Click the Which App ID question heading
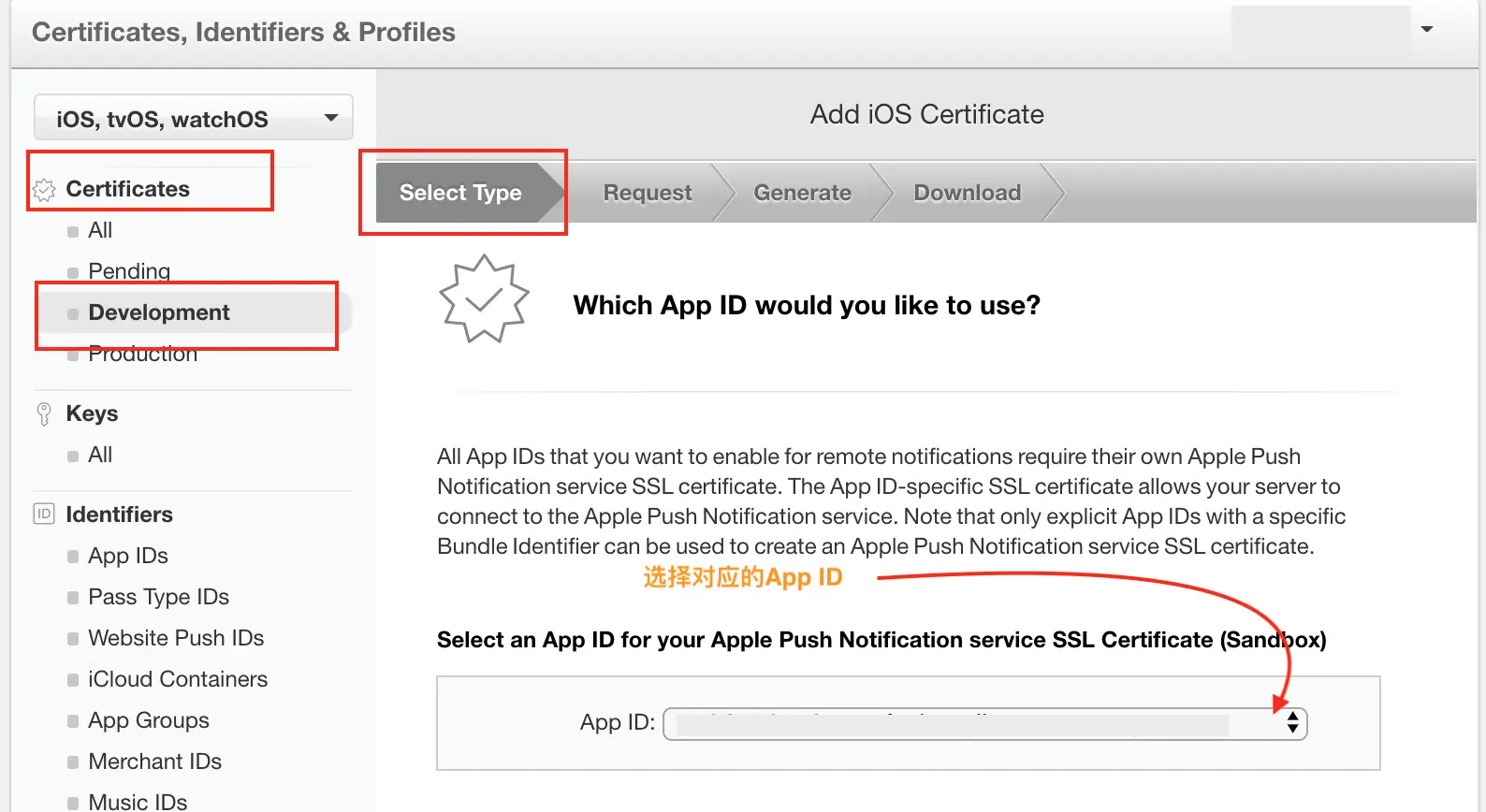This screenshot has width=1486, height=812. tap(807, 305)
